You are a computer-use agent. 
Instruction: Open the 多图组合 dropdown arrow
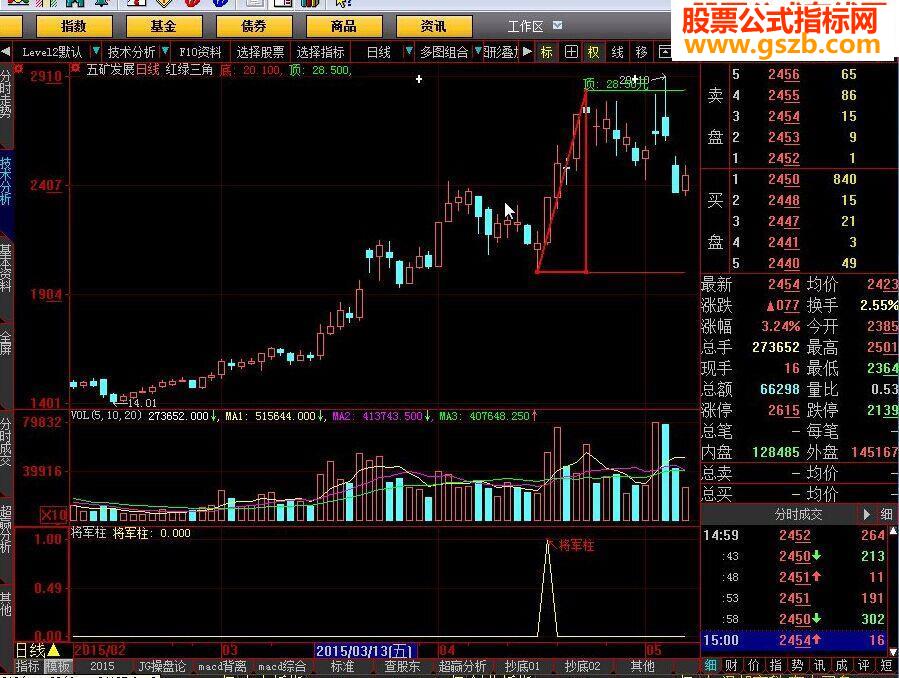[478, 52]
